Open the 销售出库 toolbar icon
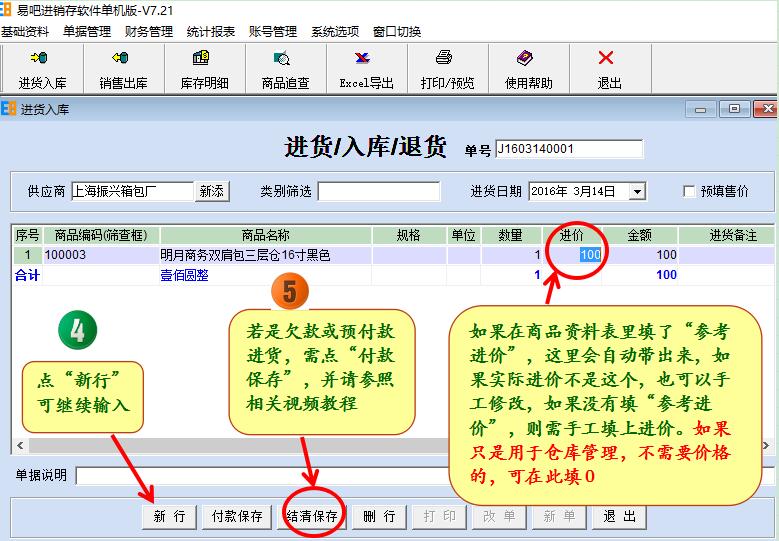The height and width of the screenshot is (541, 779). click(123, 68)
